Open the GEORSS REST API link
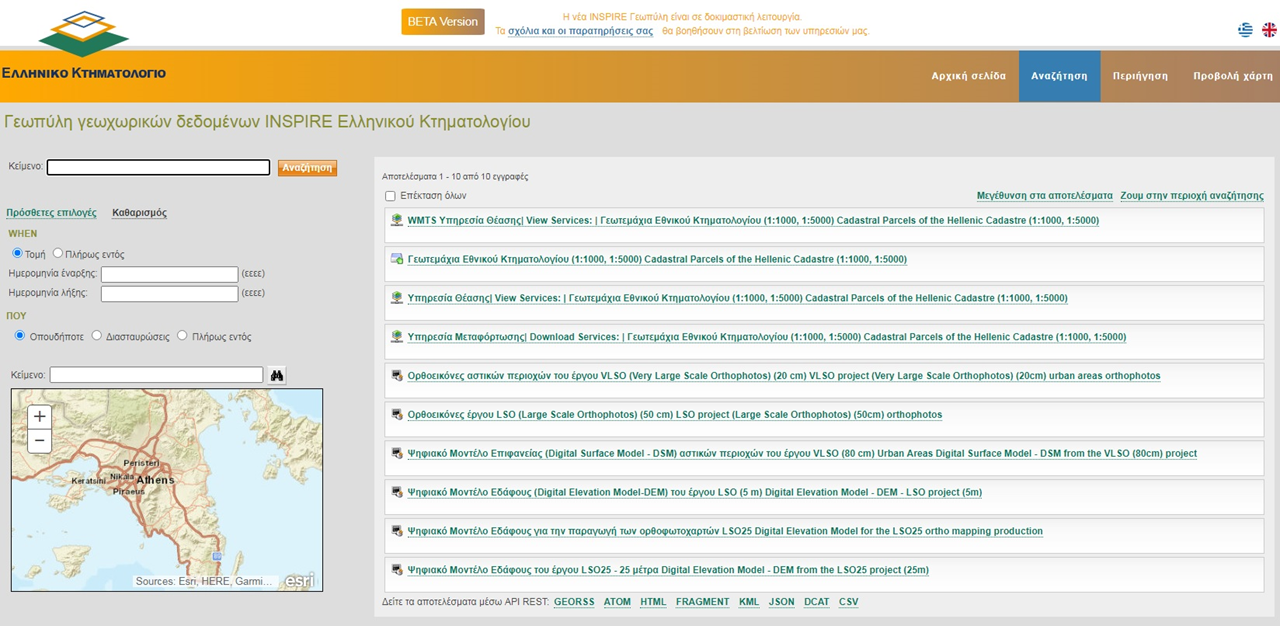Screen dimensions: 1280x626 pos(574,602)
